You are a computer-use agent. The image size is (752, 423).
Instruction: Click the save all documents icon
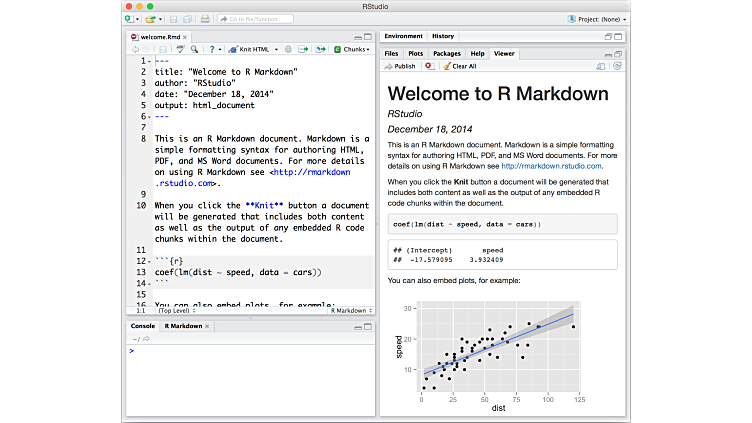(x=187, y=19)
